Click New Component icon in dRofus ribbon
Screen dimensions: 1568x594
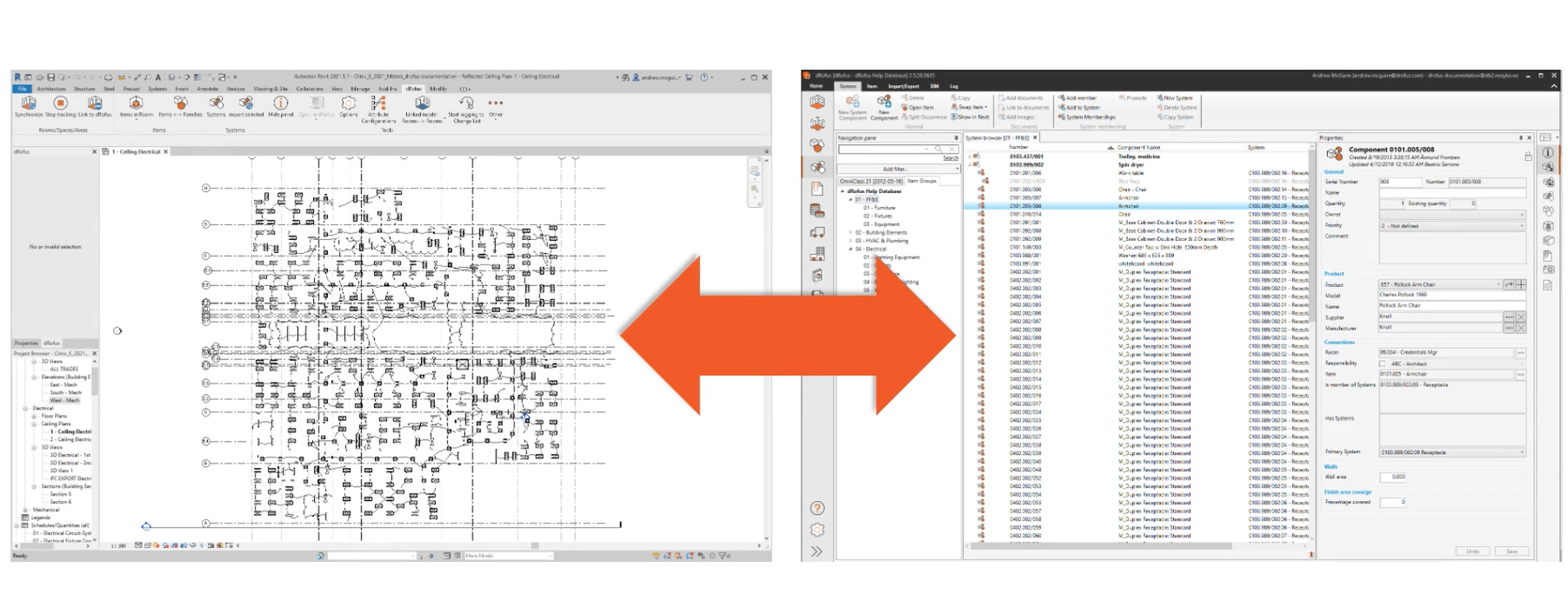point(884,102)
